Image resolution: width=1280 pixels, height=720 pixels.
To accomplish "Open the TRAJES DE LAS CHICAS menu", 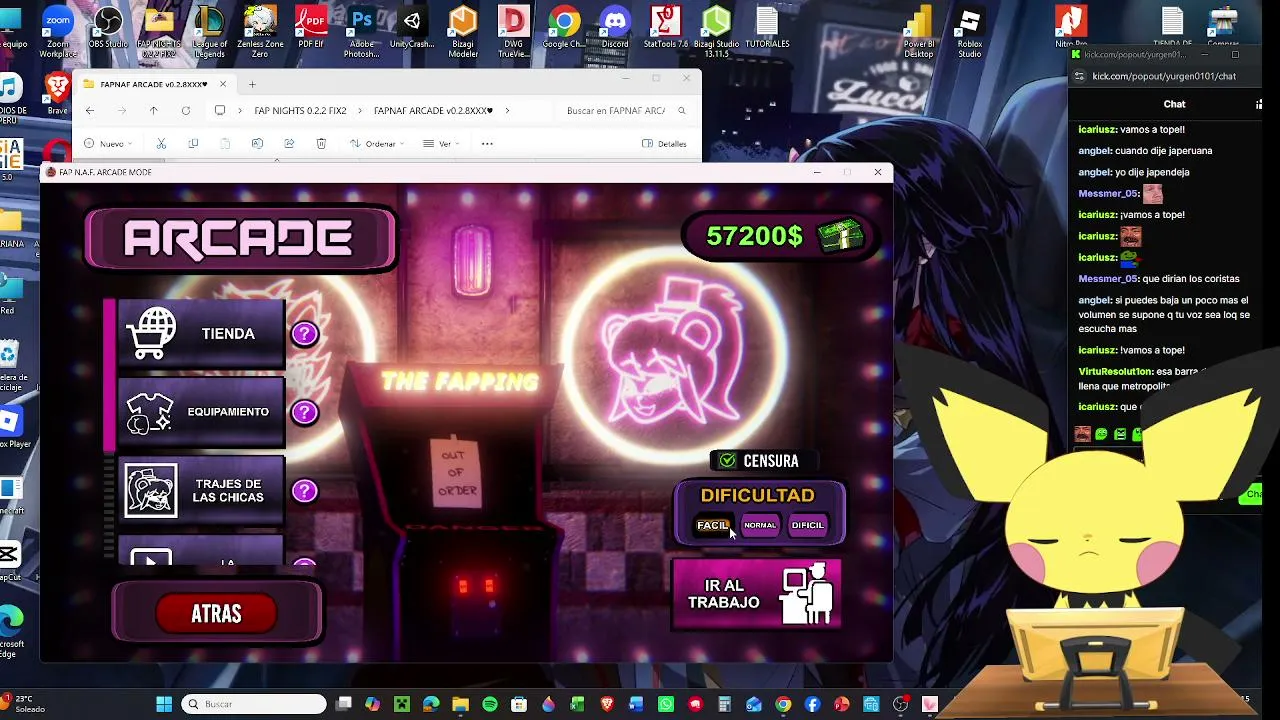I will [201, 491].
